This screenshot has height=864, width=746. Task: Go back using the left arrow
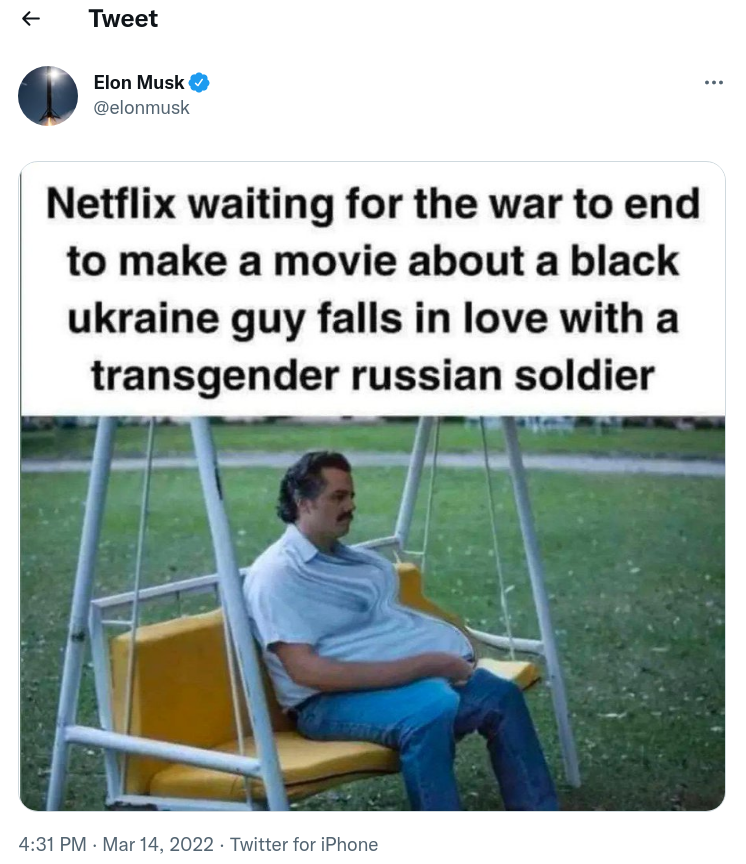pyautogui.click(x=31, y=19)
